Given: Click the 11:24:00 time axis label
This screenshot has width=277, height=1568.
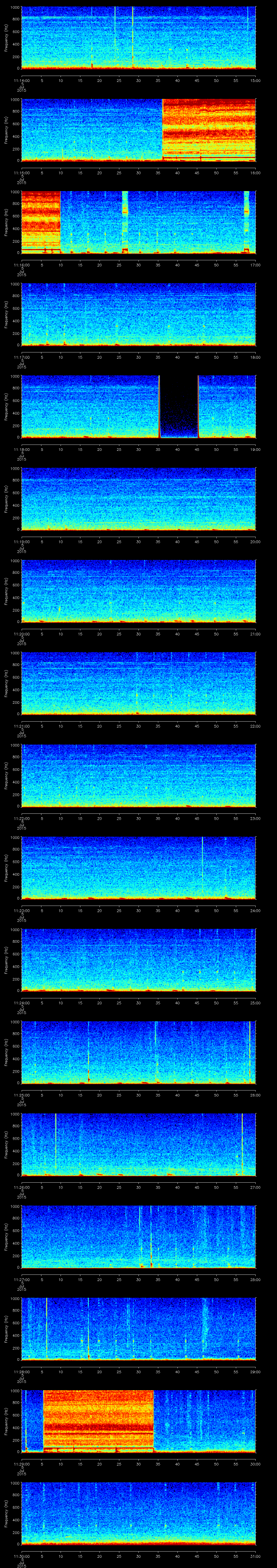Looking at the screenshot, I should 21,1003.
